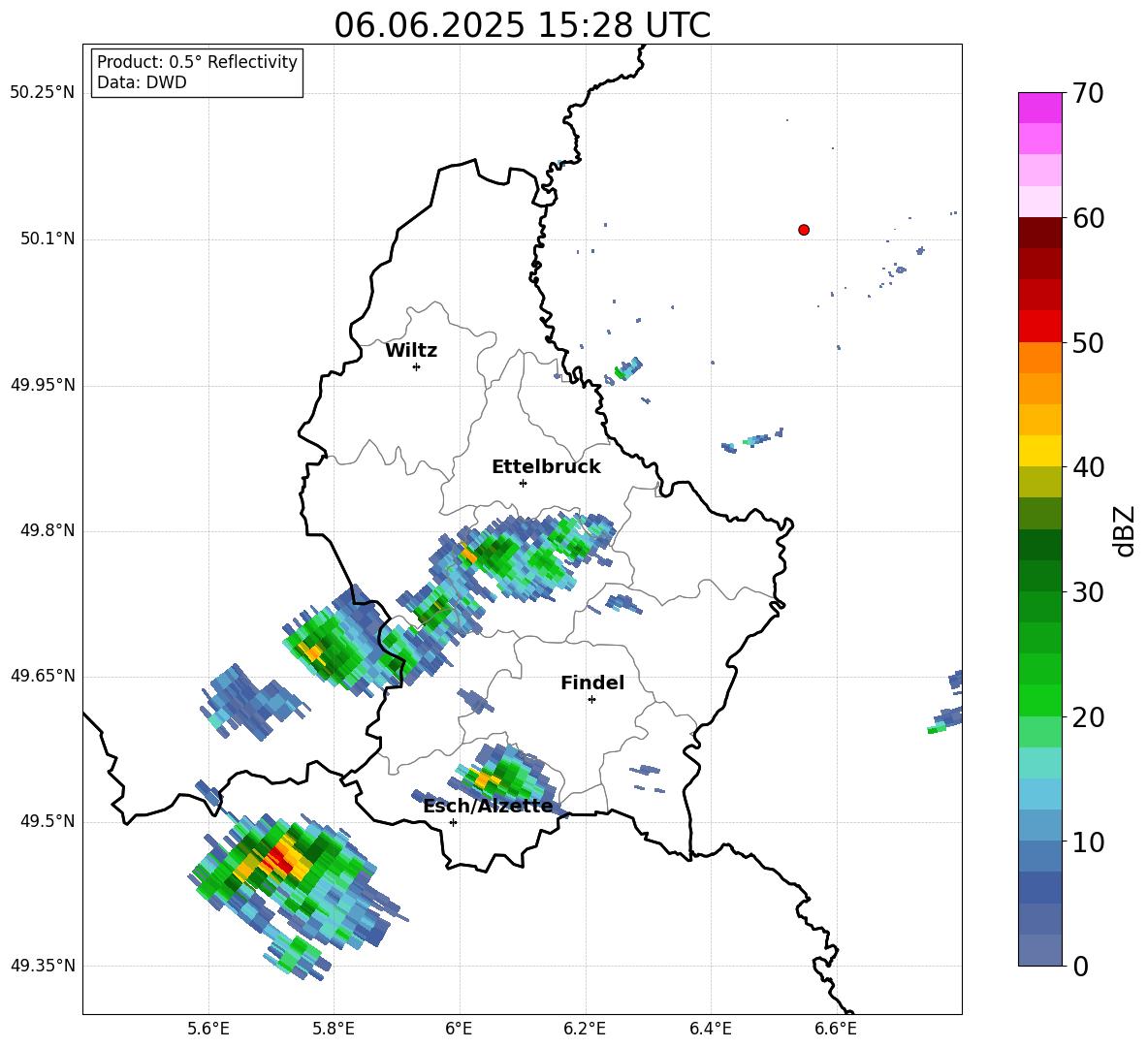This screenshot has width=1148, height=1048.
Task: Click the 6.2°E longitude label
Action: (585, 1029)
